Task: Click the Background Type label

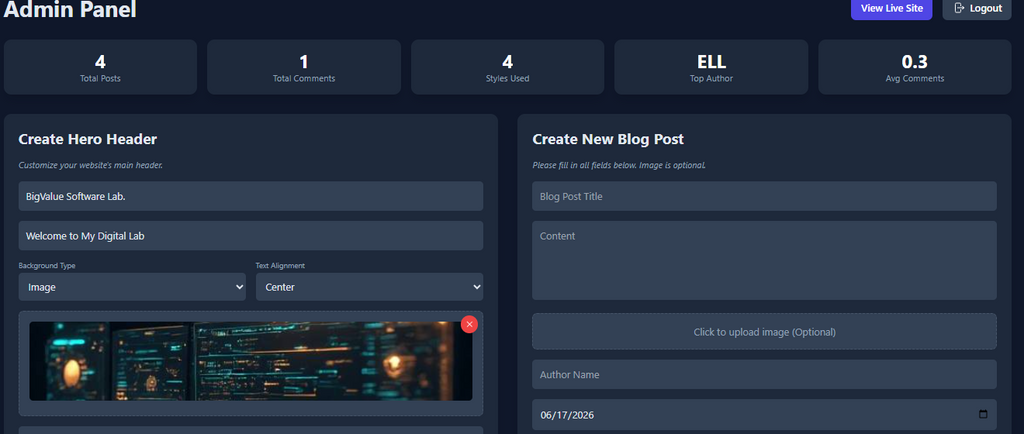Action: [x=46, y=266]
